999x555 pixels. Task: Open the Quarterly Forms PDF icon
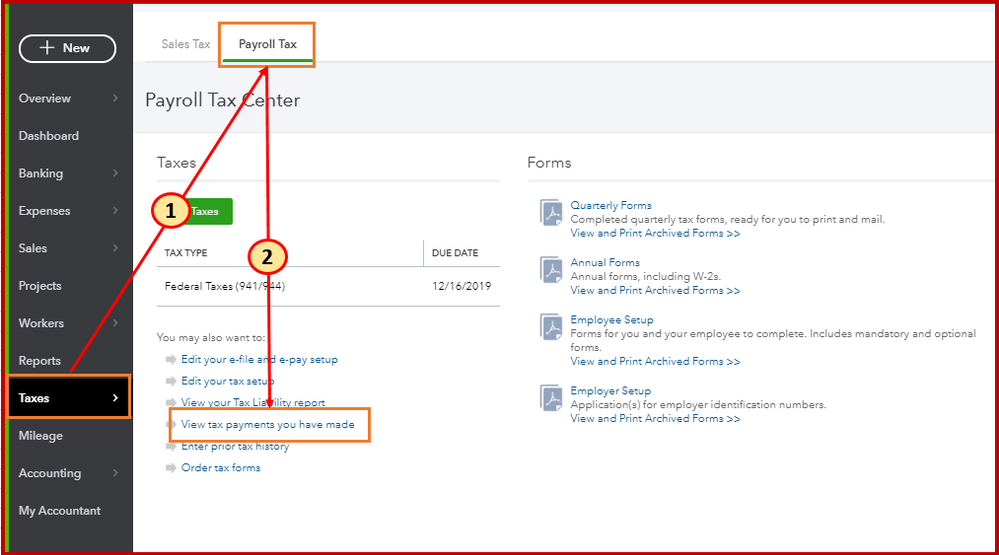[x=551, y=213]
